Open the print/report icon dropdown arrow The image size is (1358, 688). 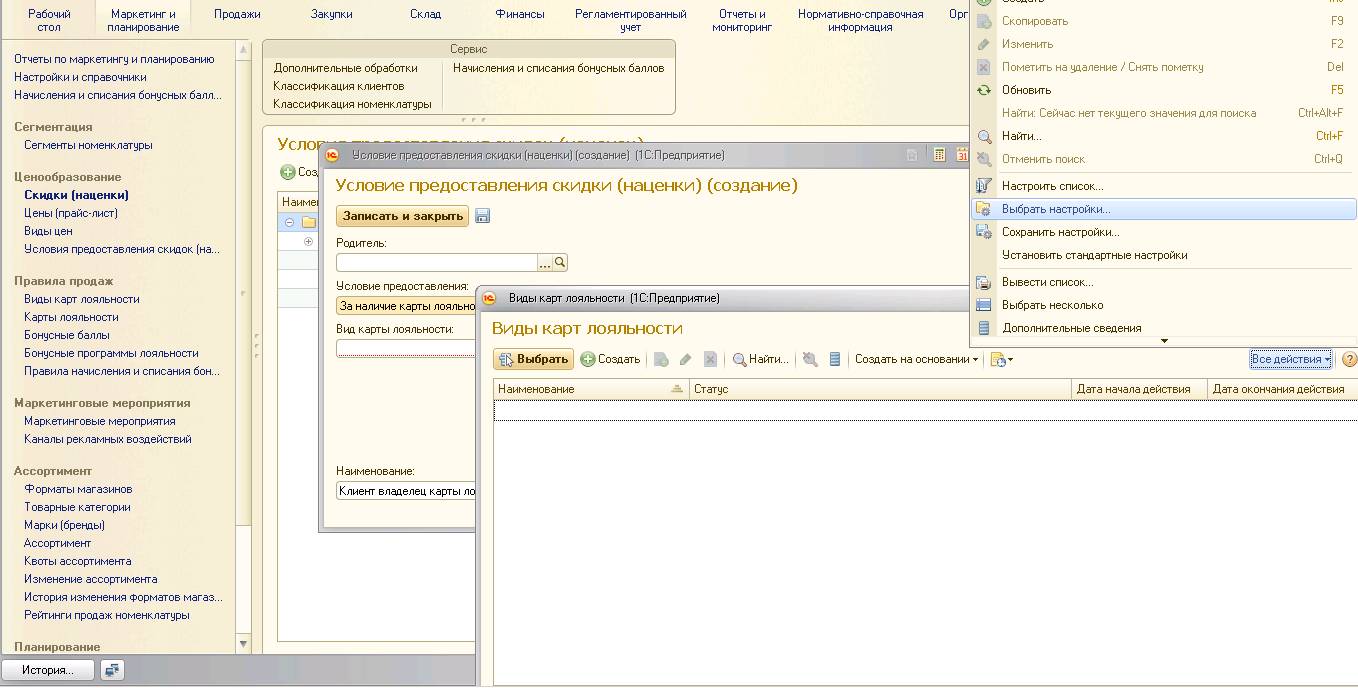pos(1010,360)
